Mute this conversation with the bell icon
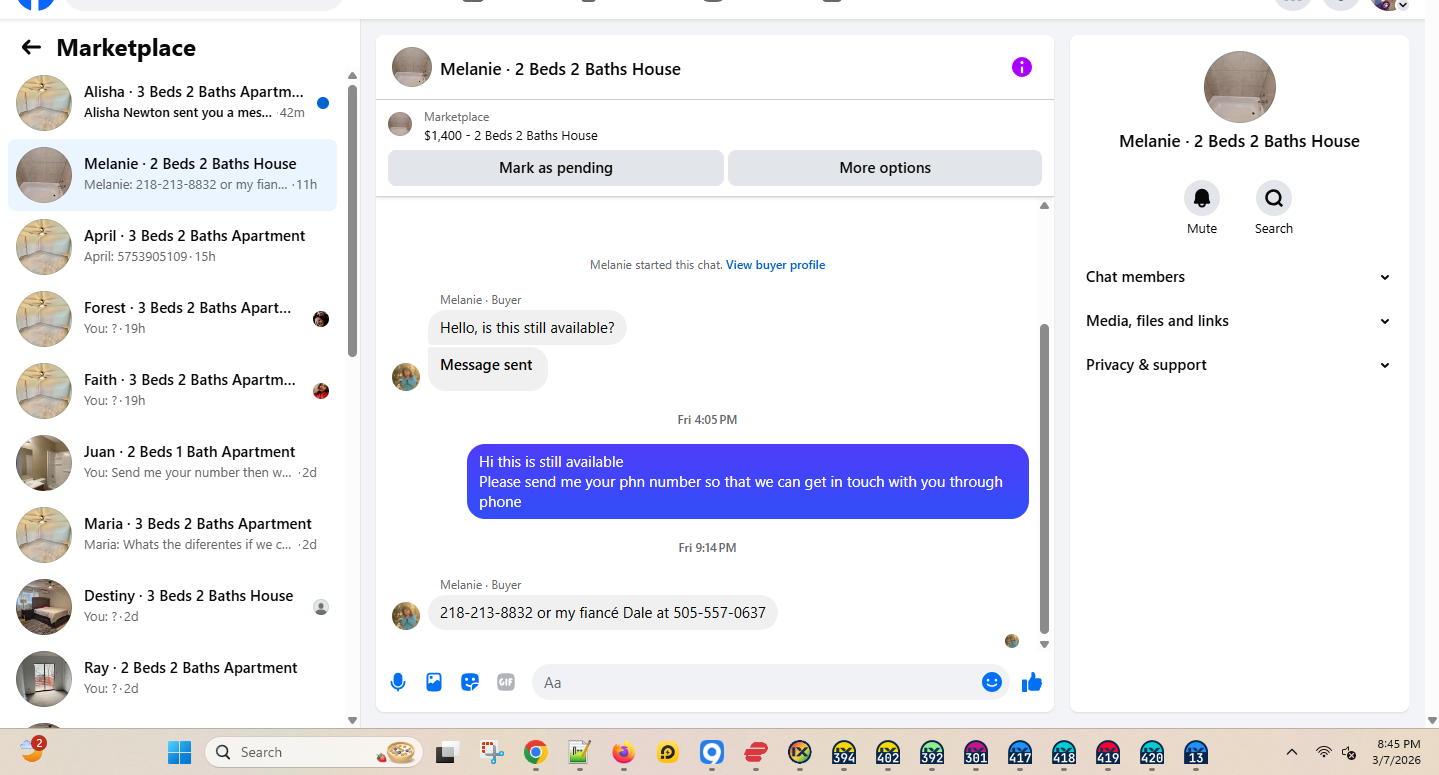This screenshot has height=775, width=1439. (x=1202, y=198)
